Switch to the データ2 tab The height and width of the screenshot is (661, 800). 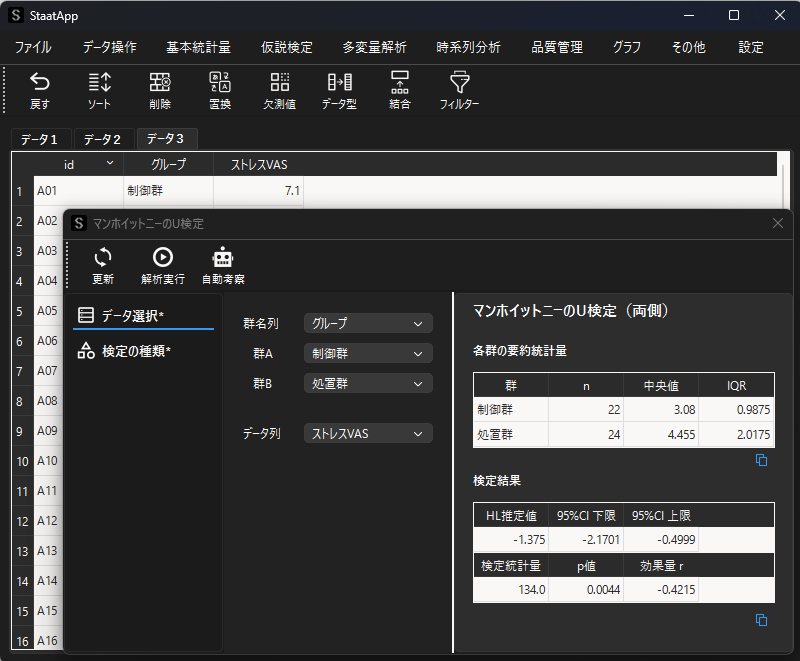(104, 139)
